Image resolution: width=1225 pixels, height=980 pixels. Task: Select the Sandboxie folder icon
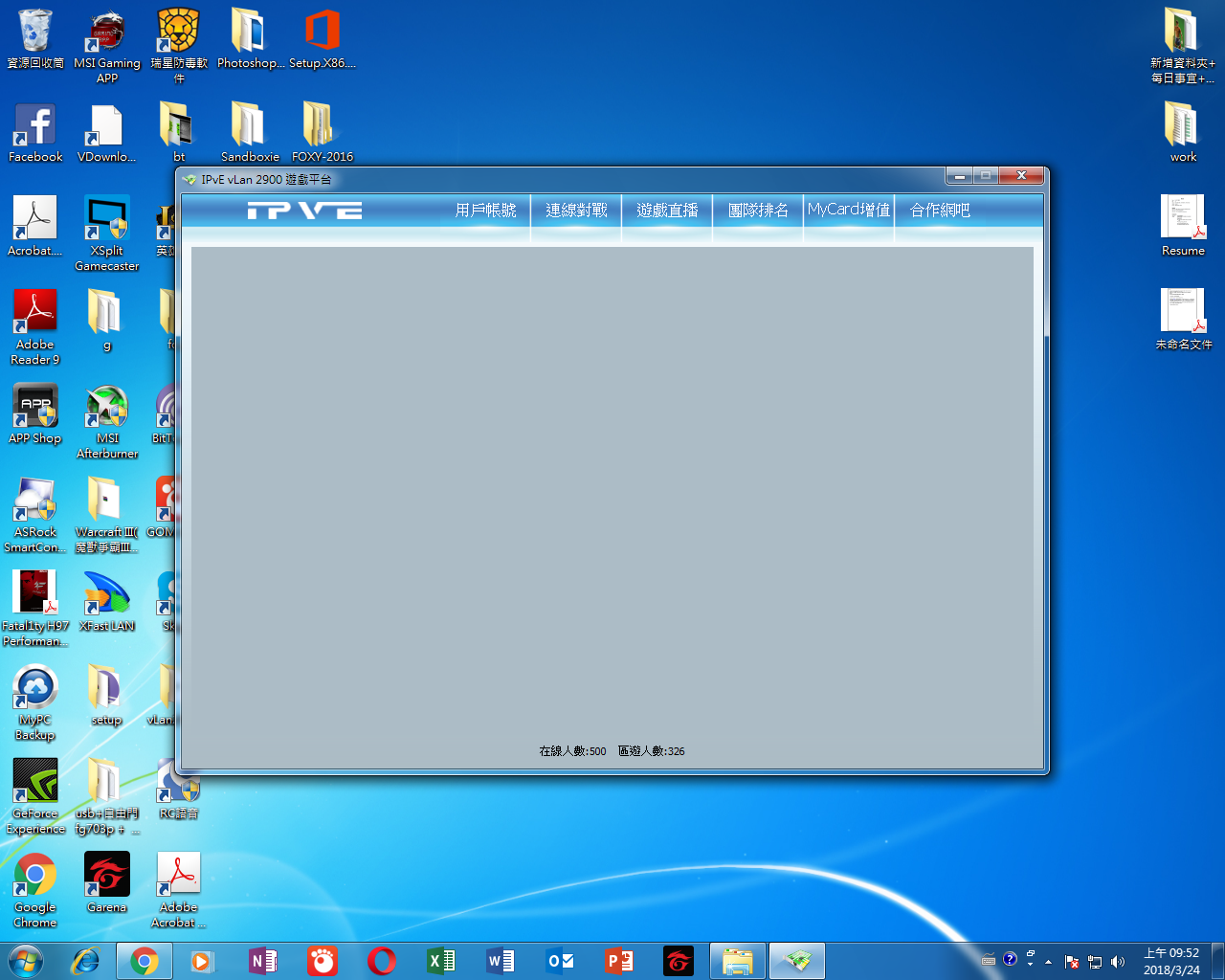250,133
